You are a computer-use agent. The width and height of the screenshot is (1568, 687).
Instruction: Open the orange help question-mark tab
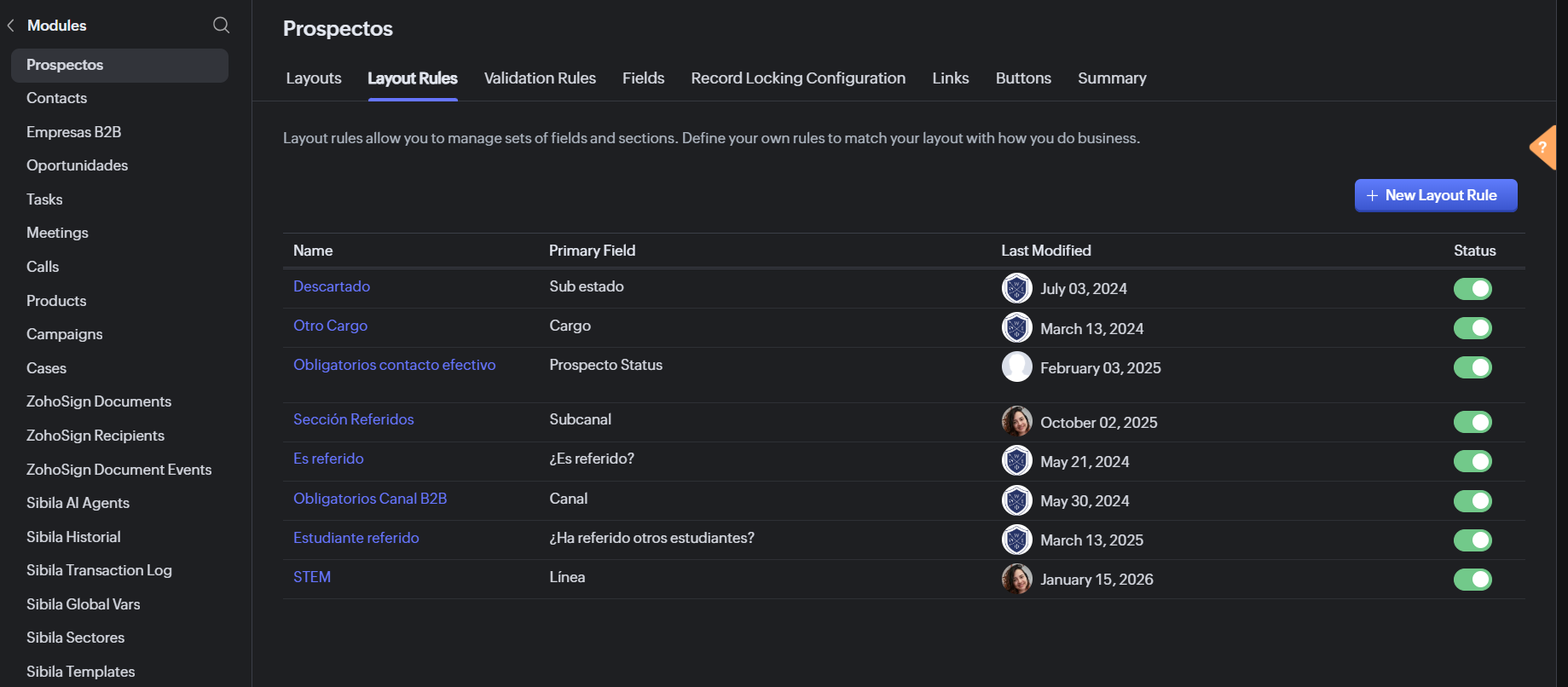(x=1544, y=147)
